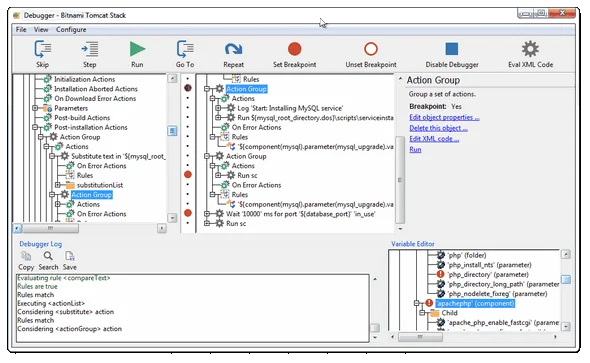
Task: Click the Child folder icon in Variable Editor
Action: 435,313
